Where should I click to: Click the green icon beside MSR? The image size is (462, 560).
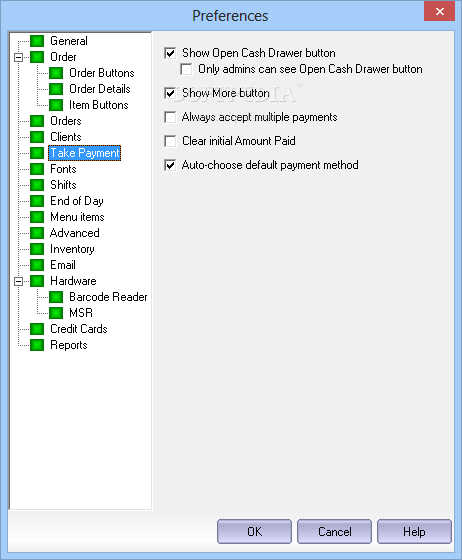[x=56, y=313]
